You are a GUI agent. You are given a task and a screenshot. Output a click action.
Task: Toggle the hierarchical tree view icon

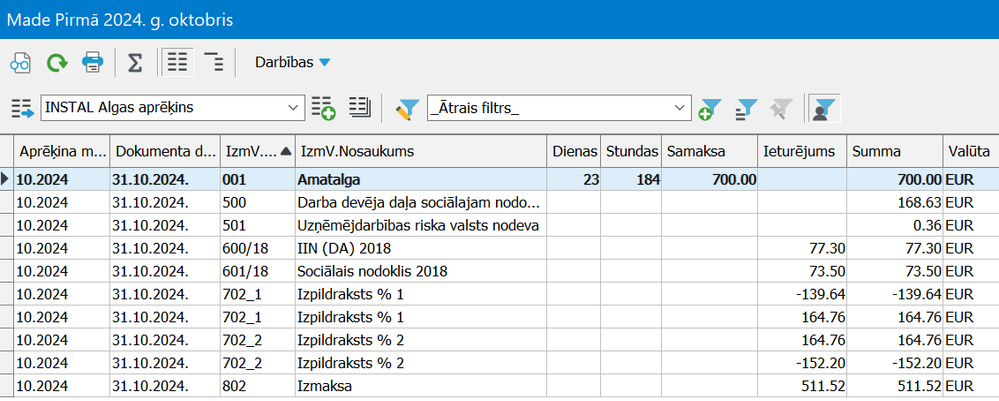point(213,62)
